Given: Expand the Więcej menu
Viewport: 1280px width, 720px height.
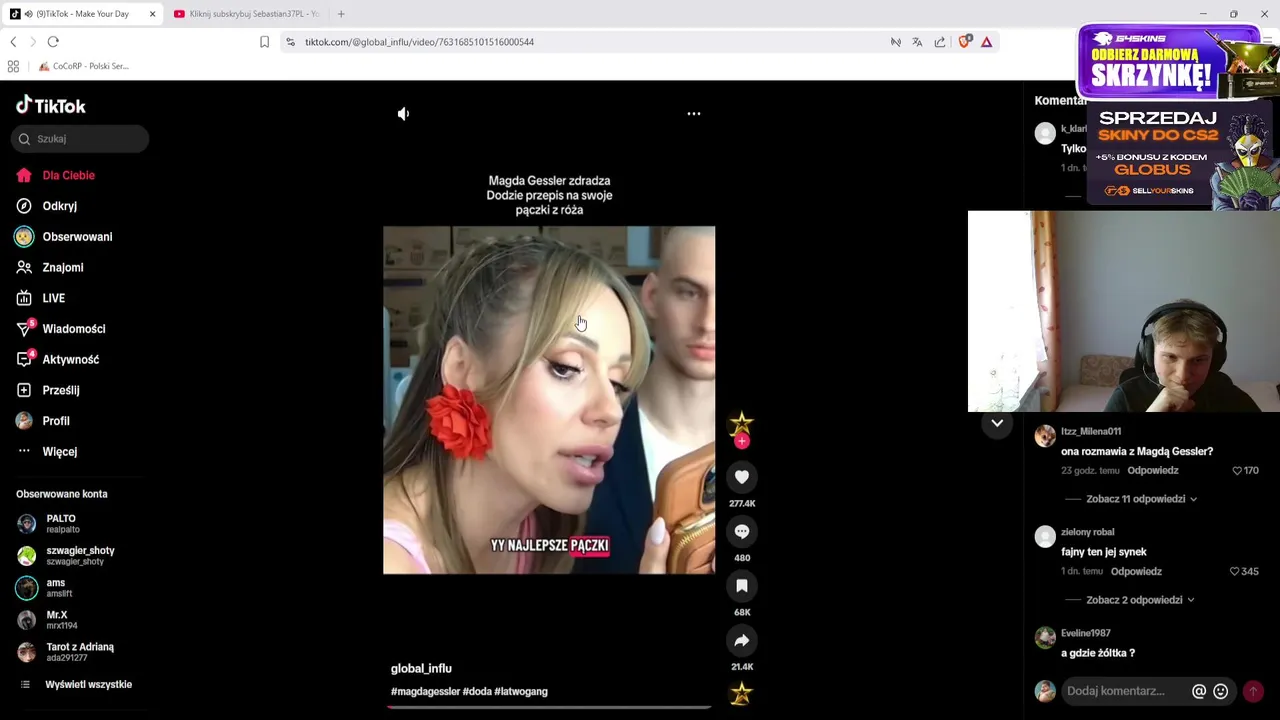Looking at the screenshot, I should click(x=60, y=452).
